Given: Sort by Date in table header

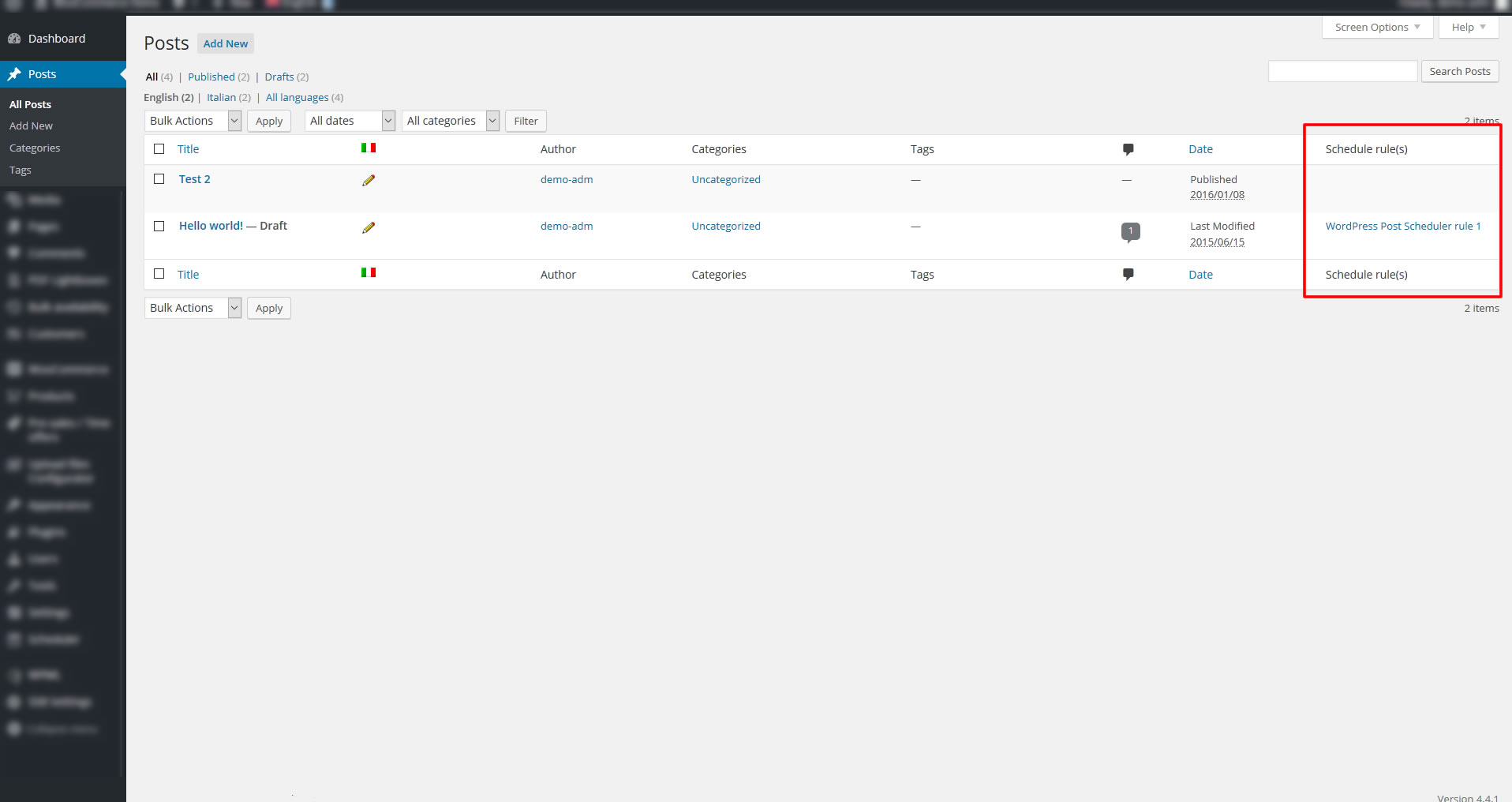Looking at the screenshot, I should click(x=1200, y=149).
